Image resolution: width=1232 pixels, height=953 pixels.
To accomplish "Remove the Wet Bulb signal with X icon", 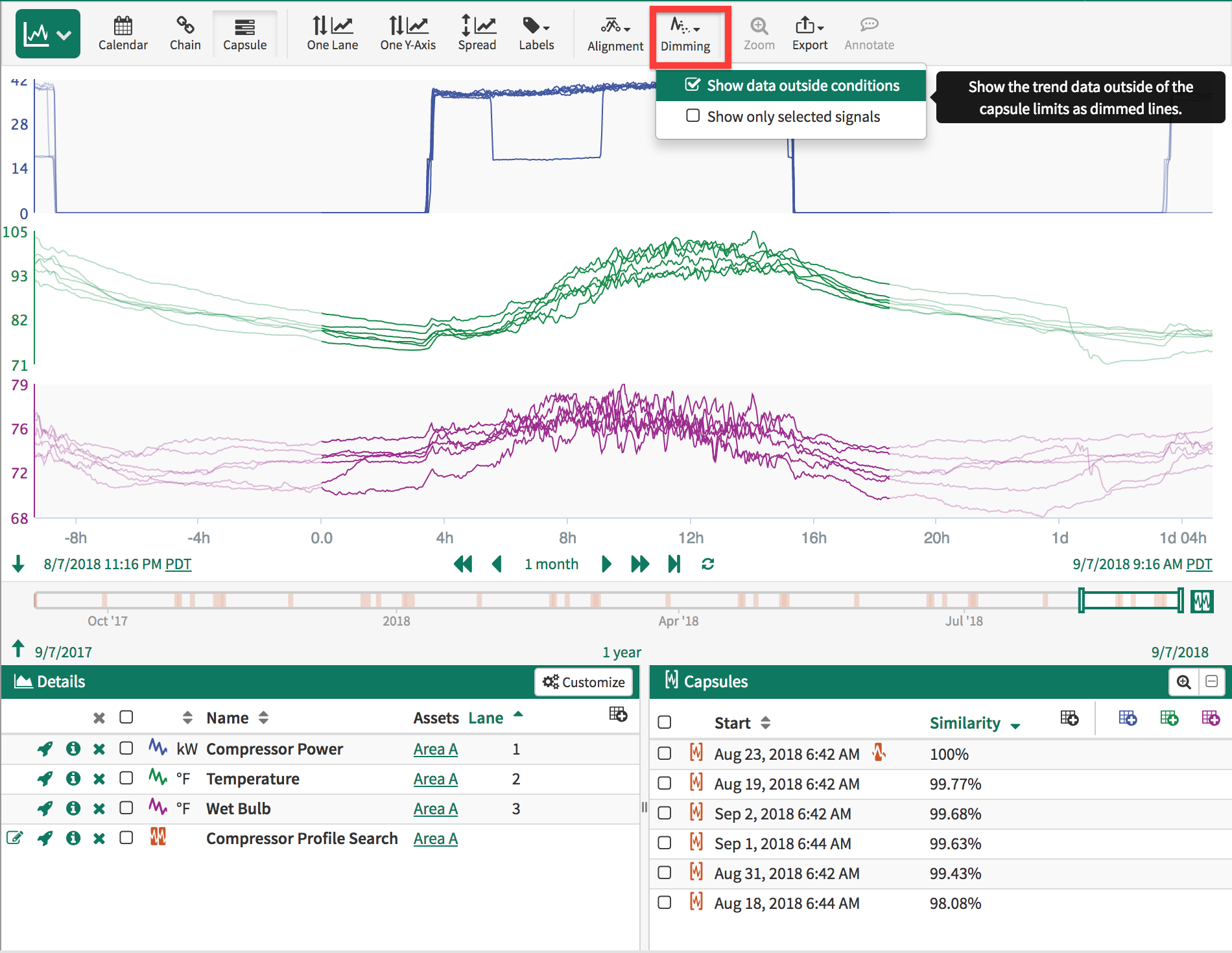I will click(99, 809).
